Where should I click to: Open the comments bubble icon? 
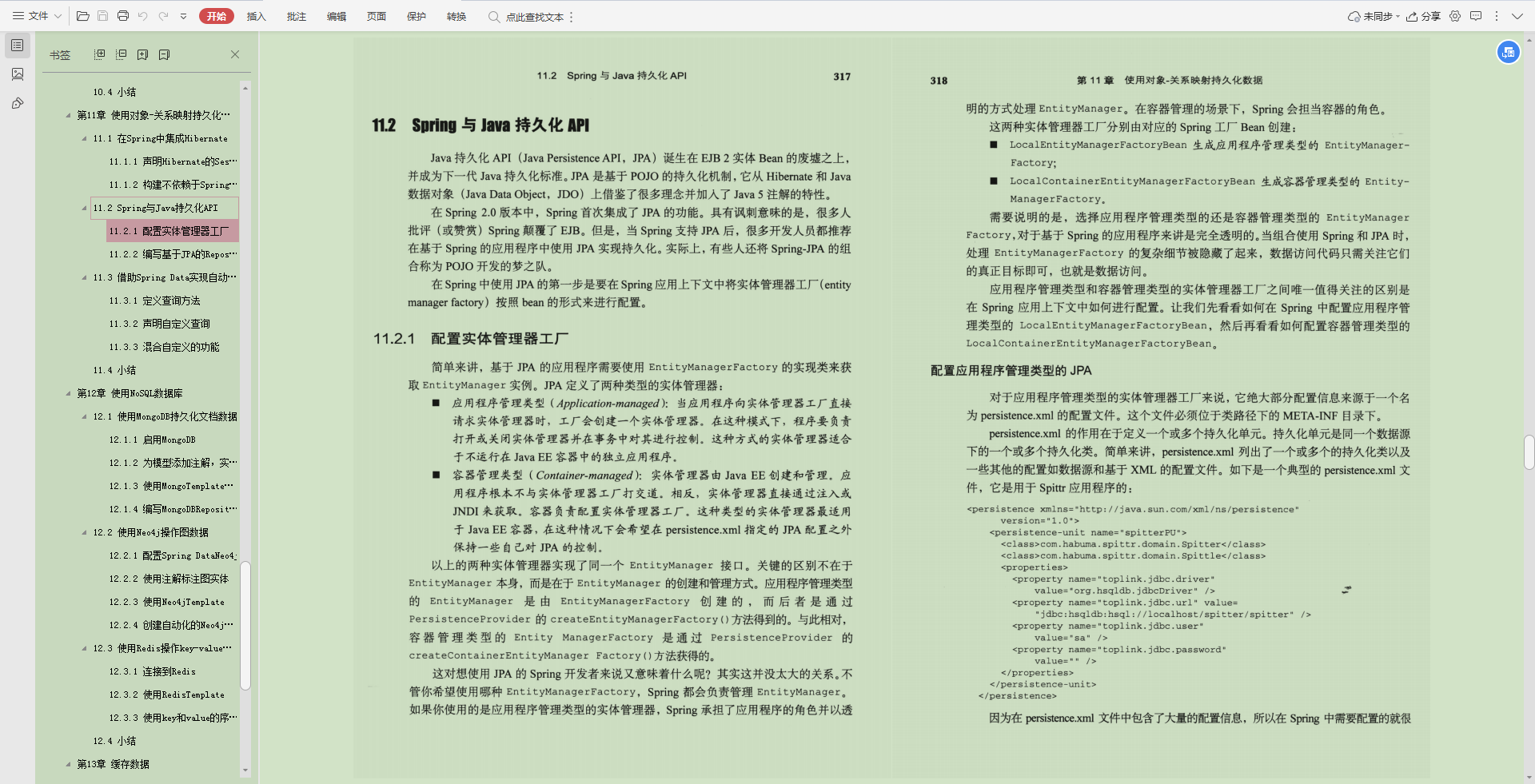click(1477, 16)
